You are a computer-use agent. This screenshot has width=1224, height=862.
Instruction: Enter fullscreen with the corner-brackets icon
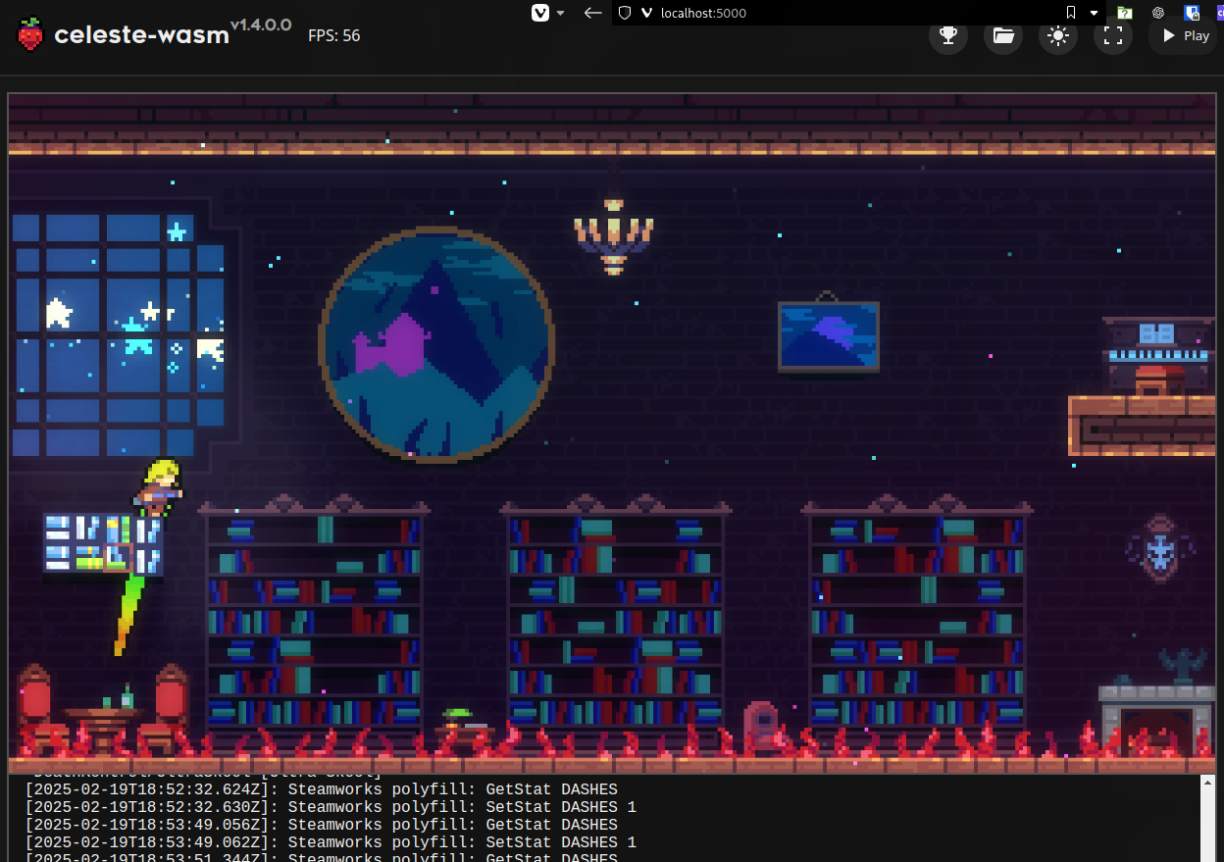pos(1113,36)
